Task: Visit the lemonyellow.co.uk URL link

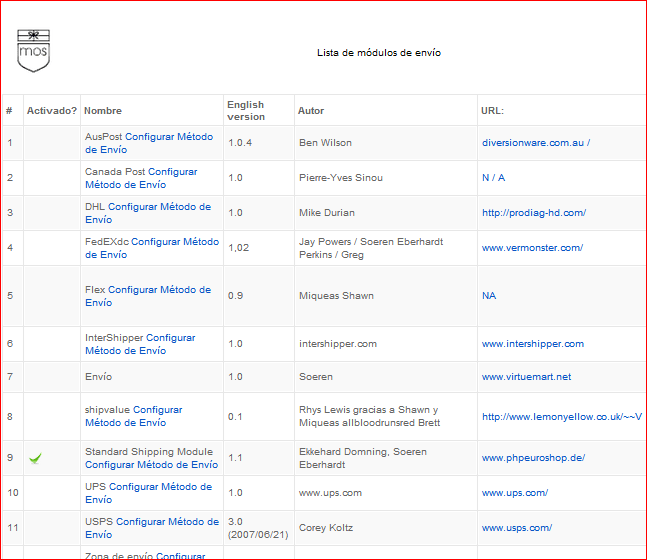Action: pyautogui.click(x=562, y=417)
